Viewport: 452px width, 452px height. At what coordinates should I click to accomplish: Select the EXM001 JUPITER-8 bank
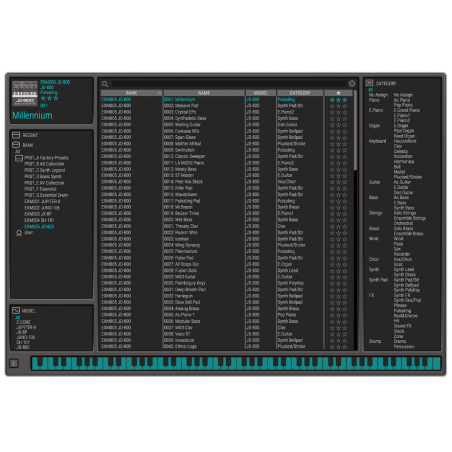coord(42,202)
